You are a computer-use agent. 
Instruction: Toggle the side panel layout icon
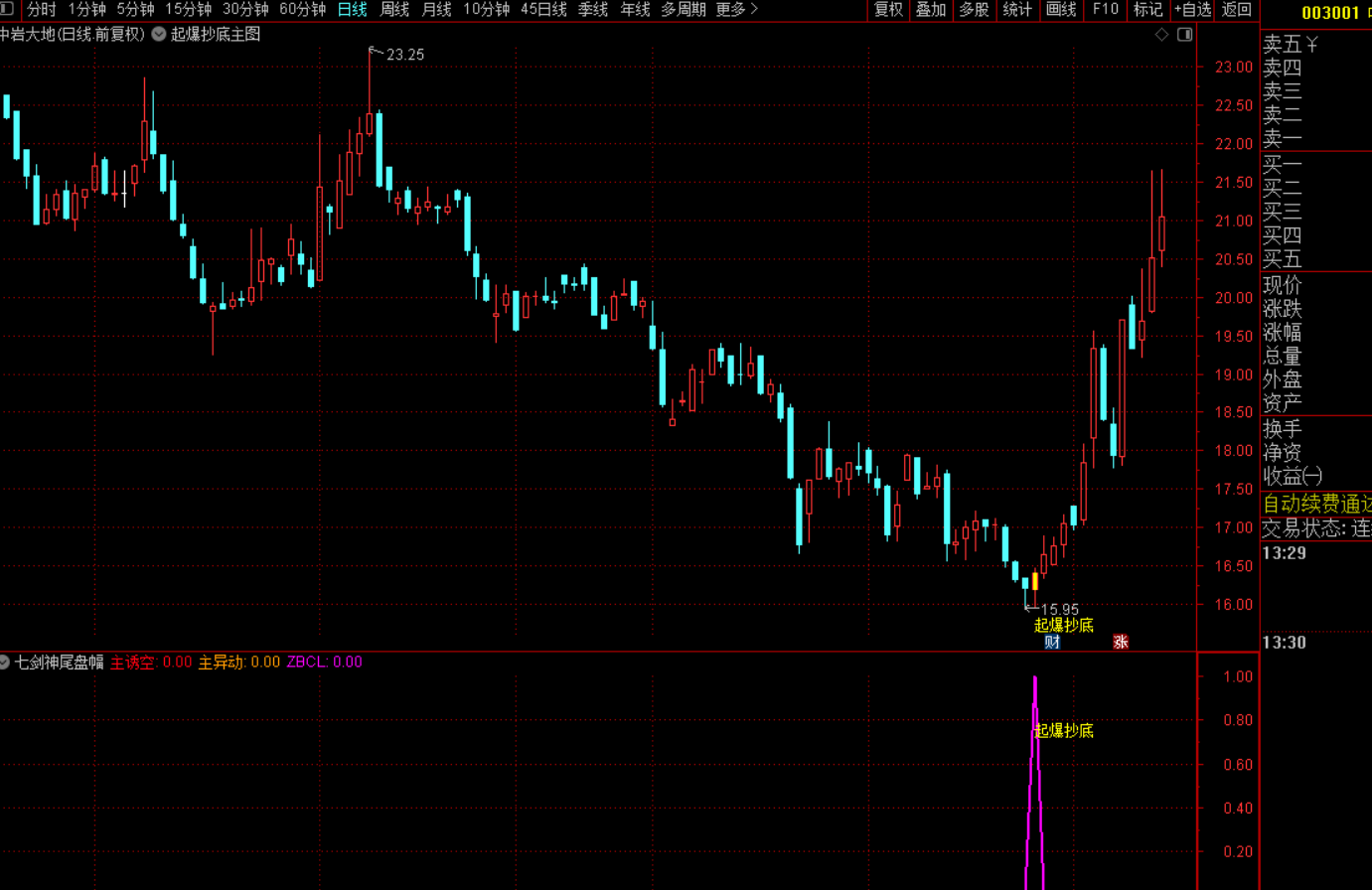pos(1185,35)
